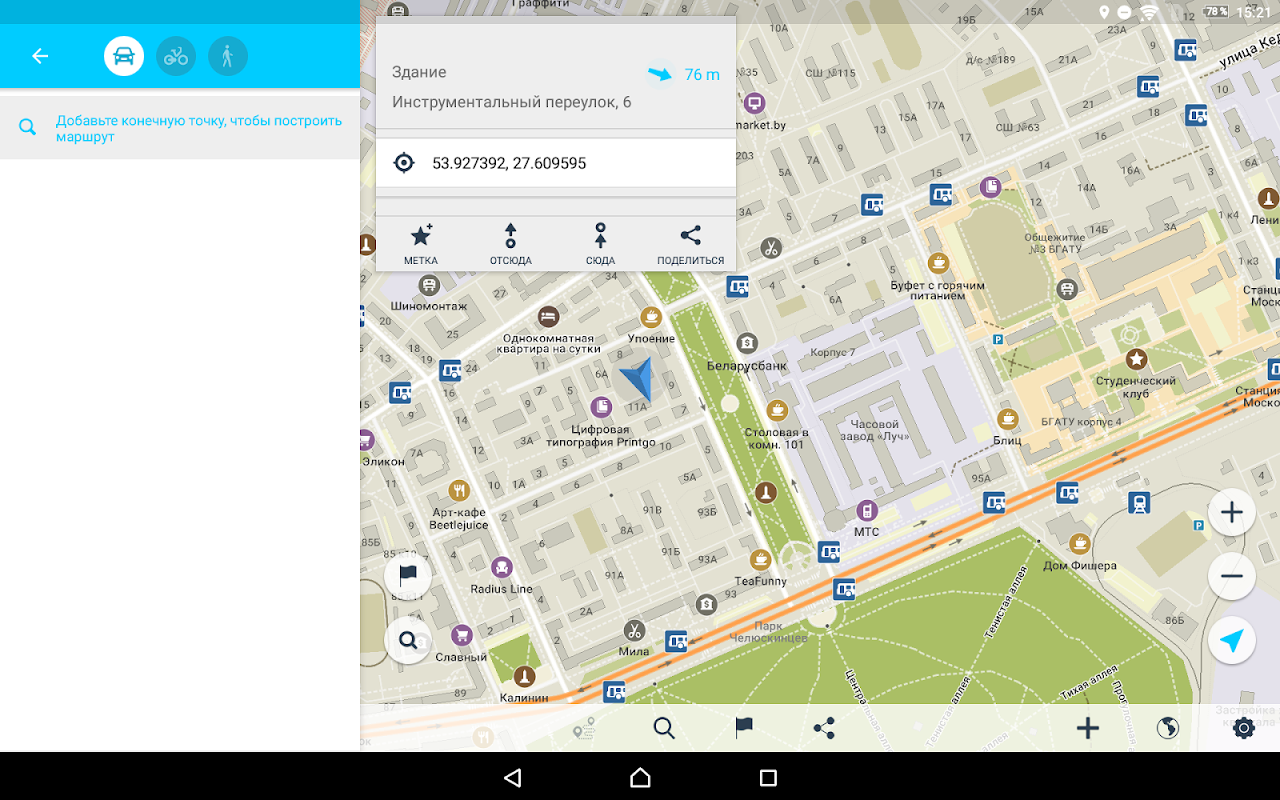This screenshot has width=1280, height=800.
Task: Tap the TeaFunny cafe marker
Action: [x=761, y=559]
